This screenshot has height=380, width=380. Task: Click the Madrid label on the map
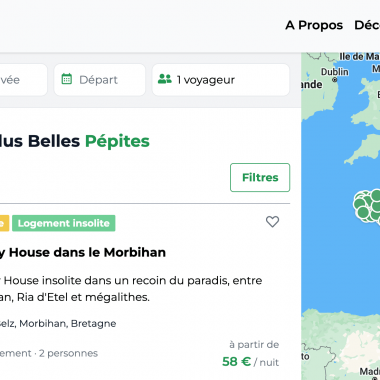pos(370,371)
